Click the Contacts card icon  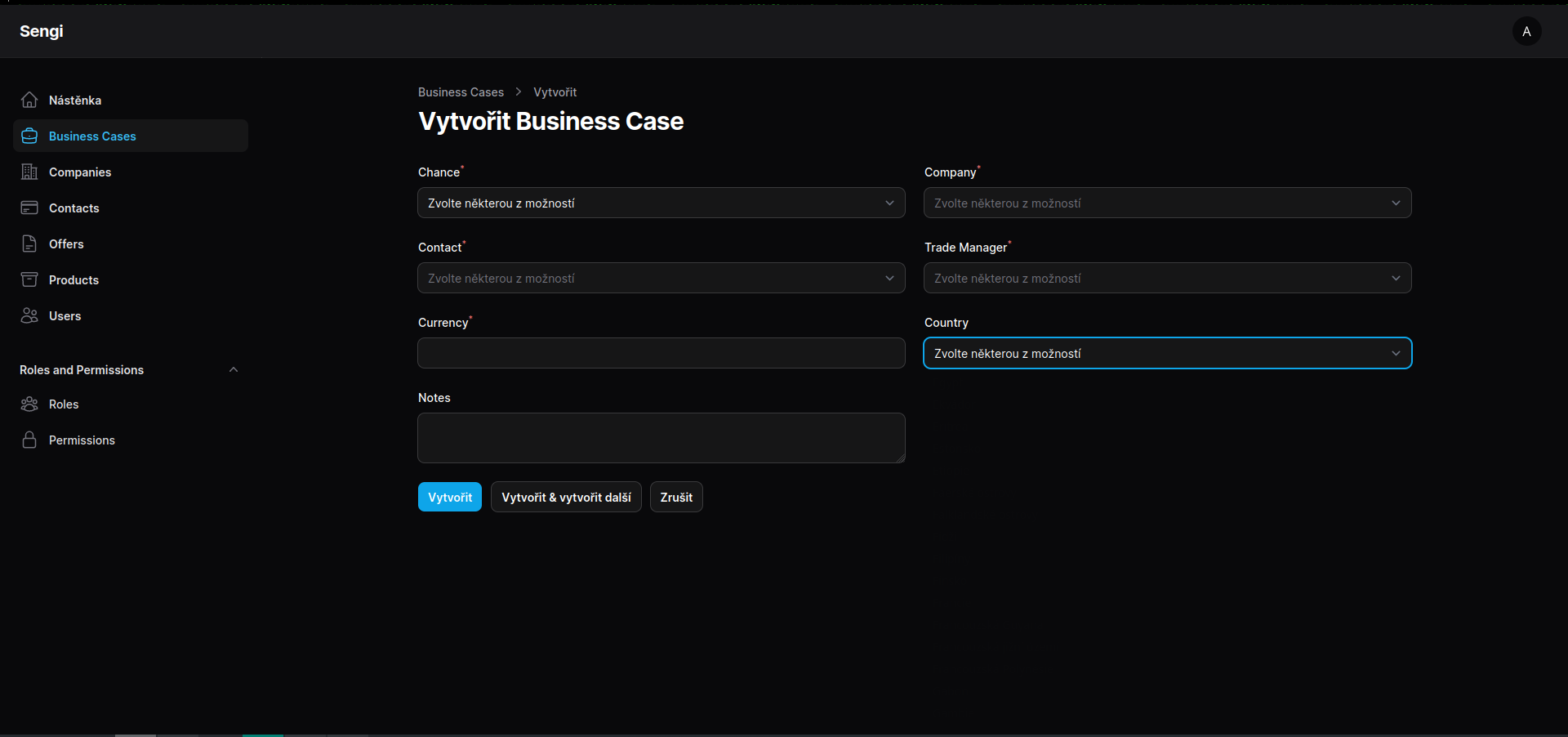coord(29,208)
